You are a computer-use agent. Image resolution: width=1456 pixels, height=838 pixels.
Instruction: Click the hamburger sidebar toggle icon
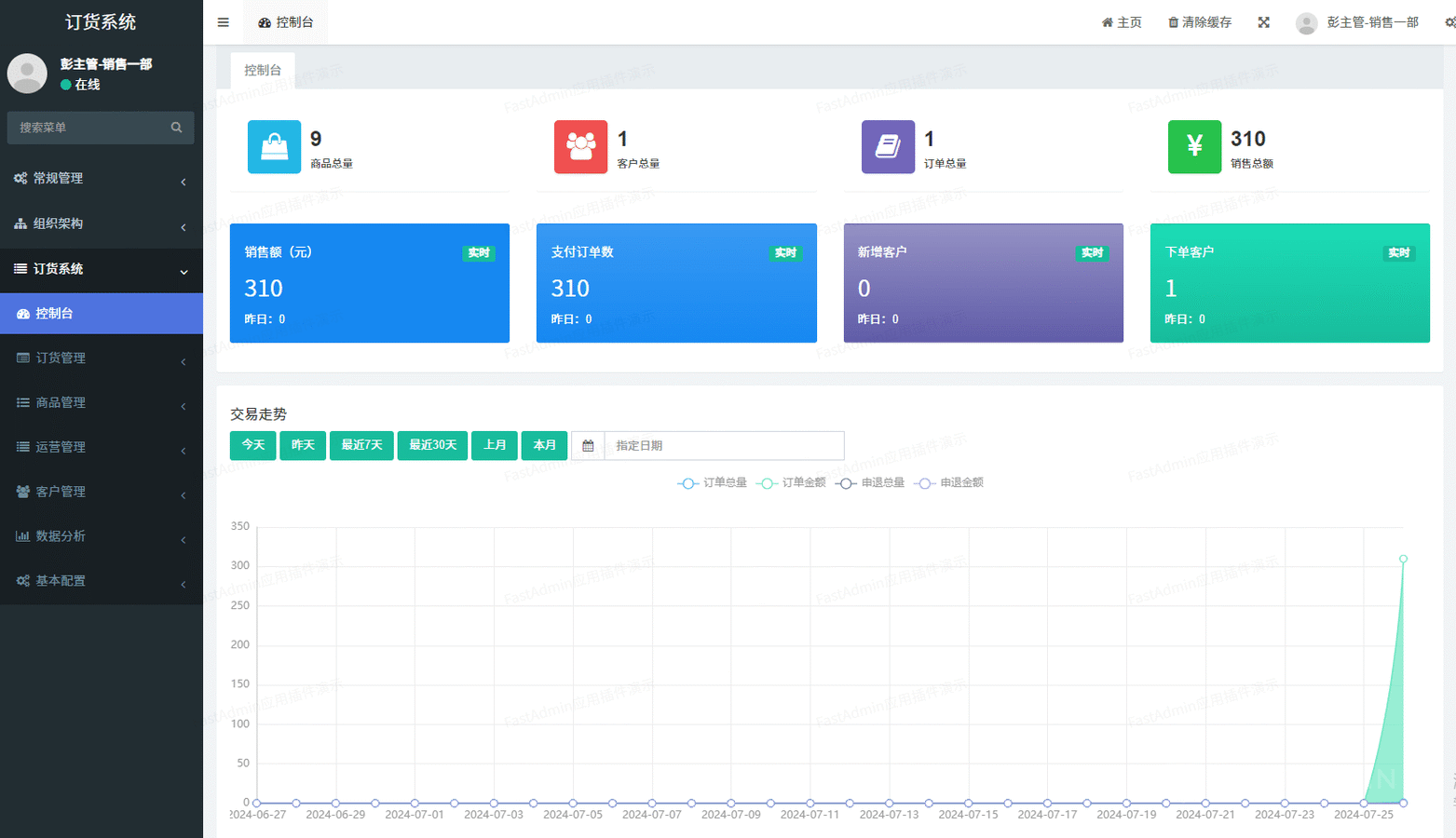223,22
